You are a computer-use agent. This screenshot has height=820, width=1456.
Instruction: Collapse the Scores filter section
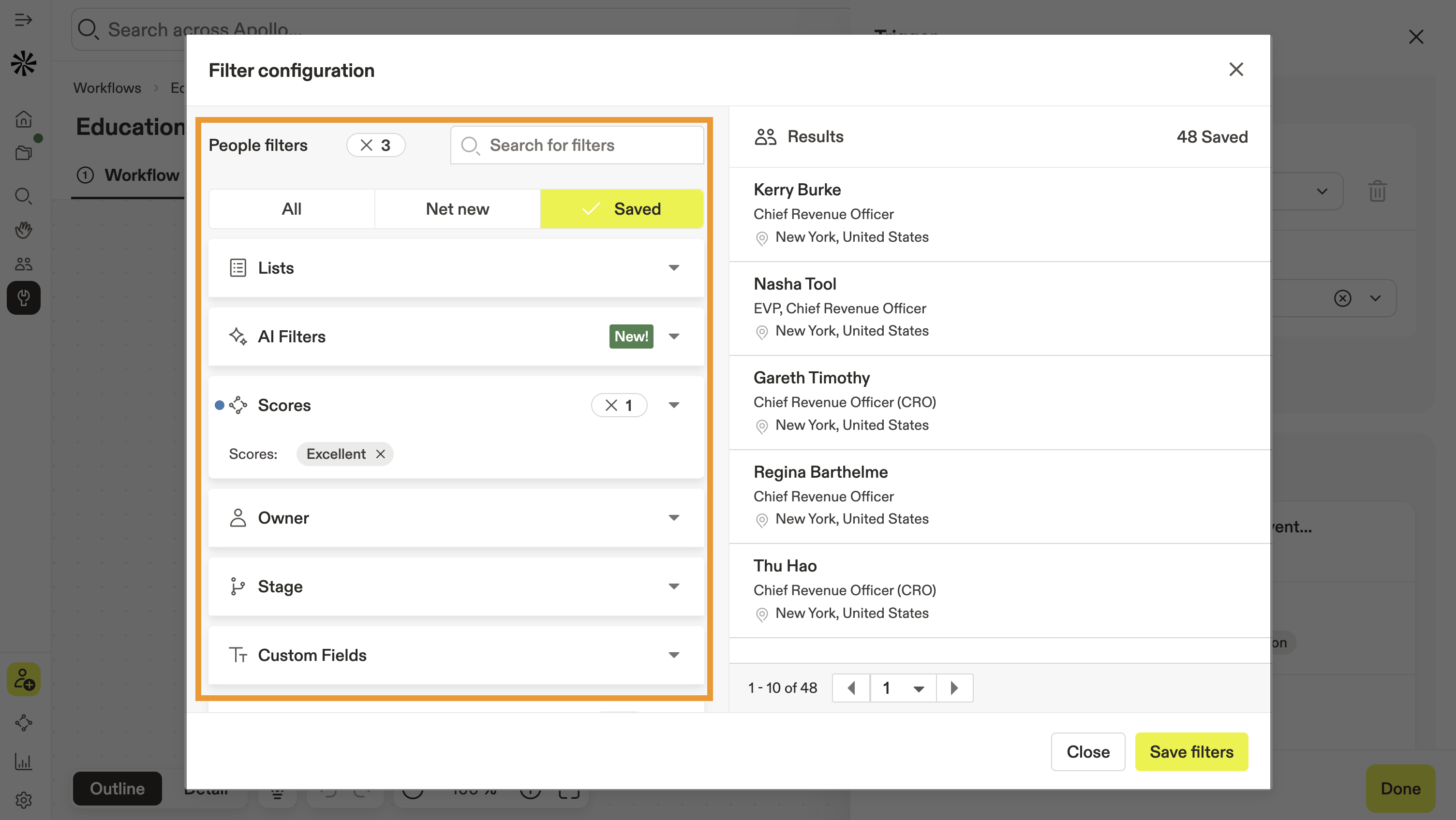[674, 405]
